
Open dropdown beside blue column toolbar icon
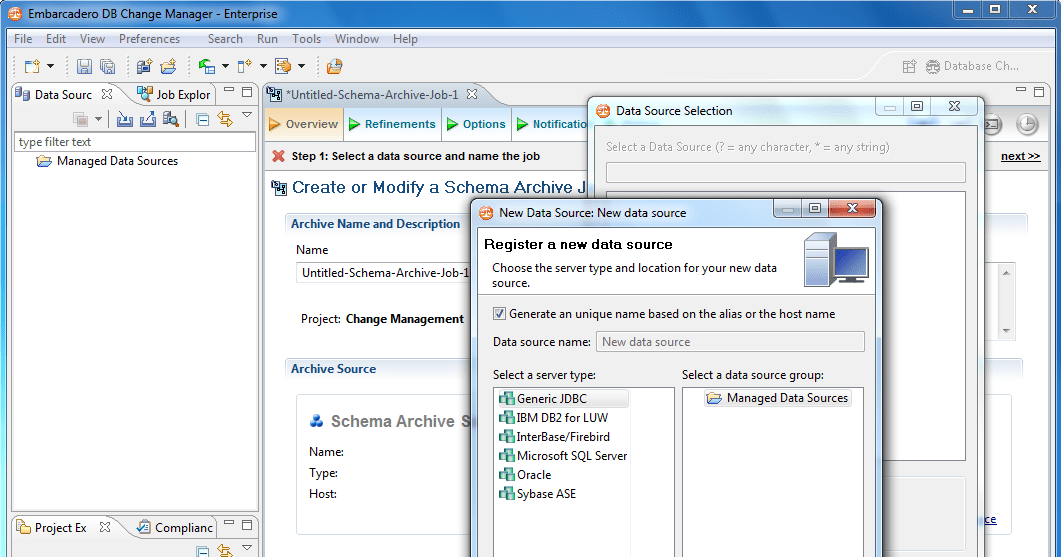click(x=263, y=66)
